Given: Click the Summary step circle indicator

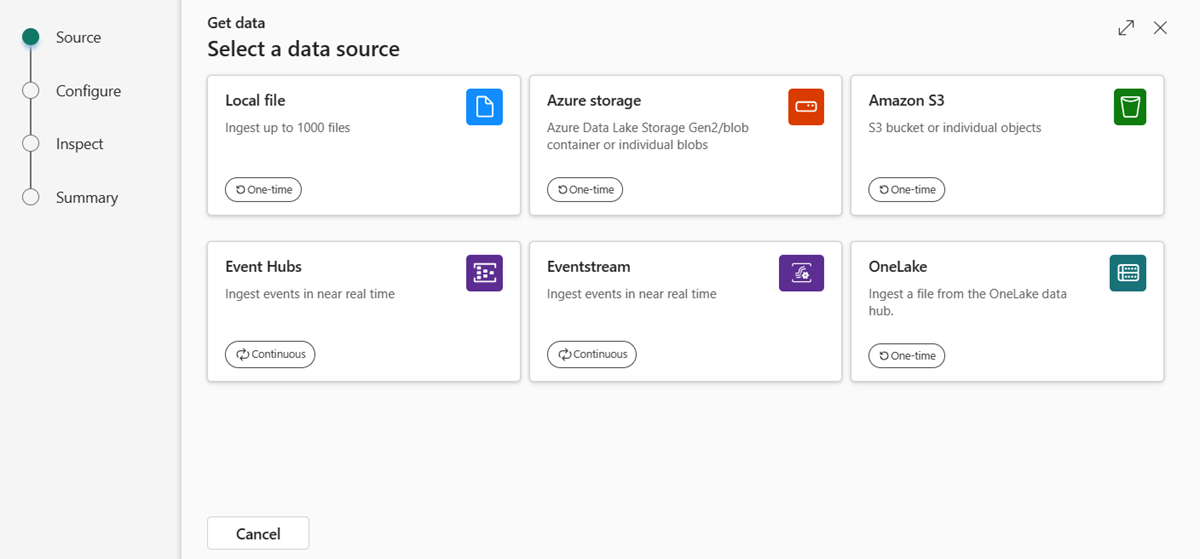Looking at the screenshot, I should (31, 197).
